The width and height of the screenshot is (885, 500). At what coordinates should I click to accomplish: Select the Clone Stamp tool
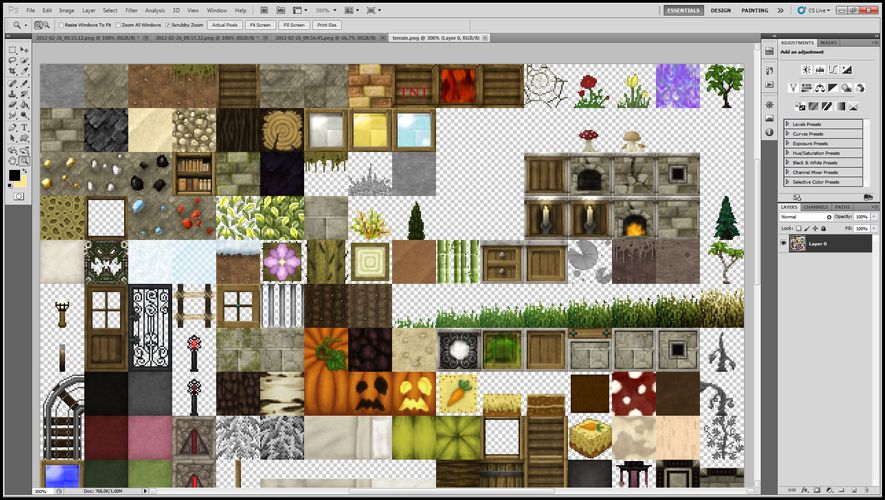(x=12, y=94)
